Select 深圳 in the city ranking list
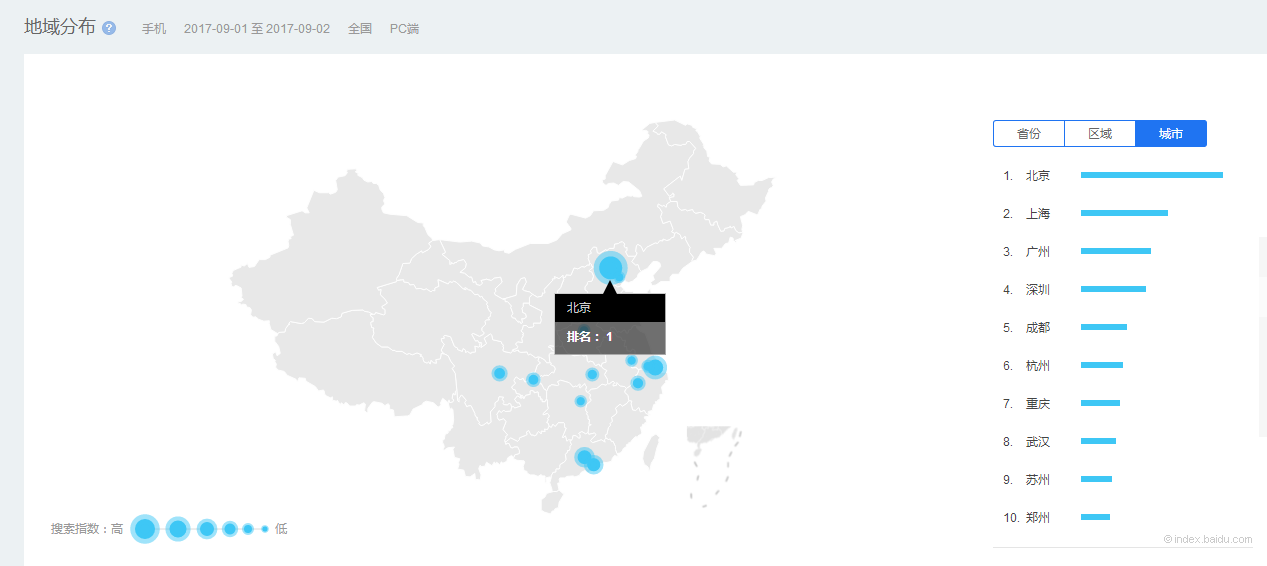This screenshot has width=1267, height=566. pyautogui.click(x=1038, y=290)
